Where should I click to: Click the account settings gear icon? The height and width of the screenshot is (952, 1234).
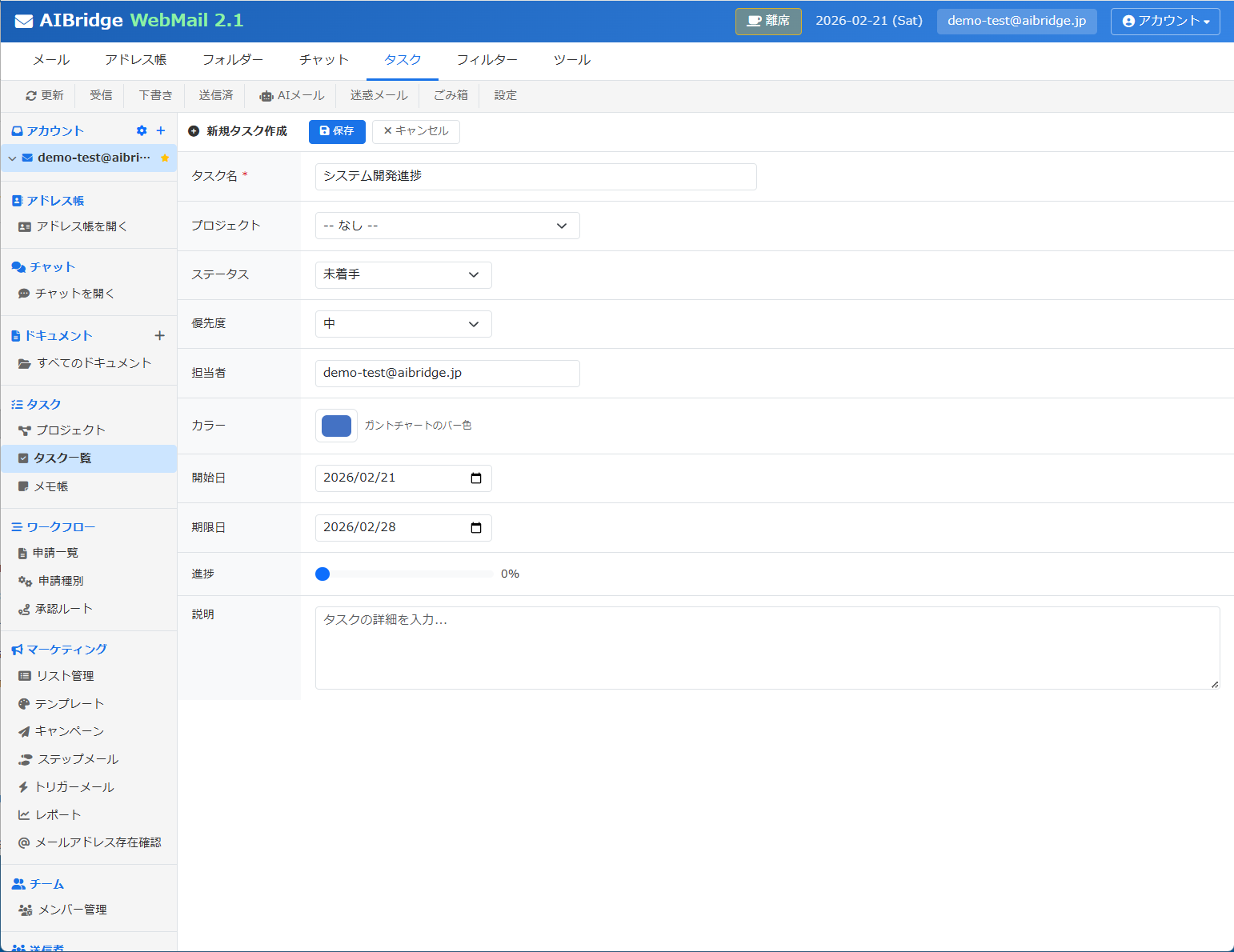pos(142,130)
